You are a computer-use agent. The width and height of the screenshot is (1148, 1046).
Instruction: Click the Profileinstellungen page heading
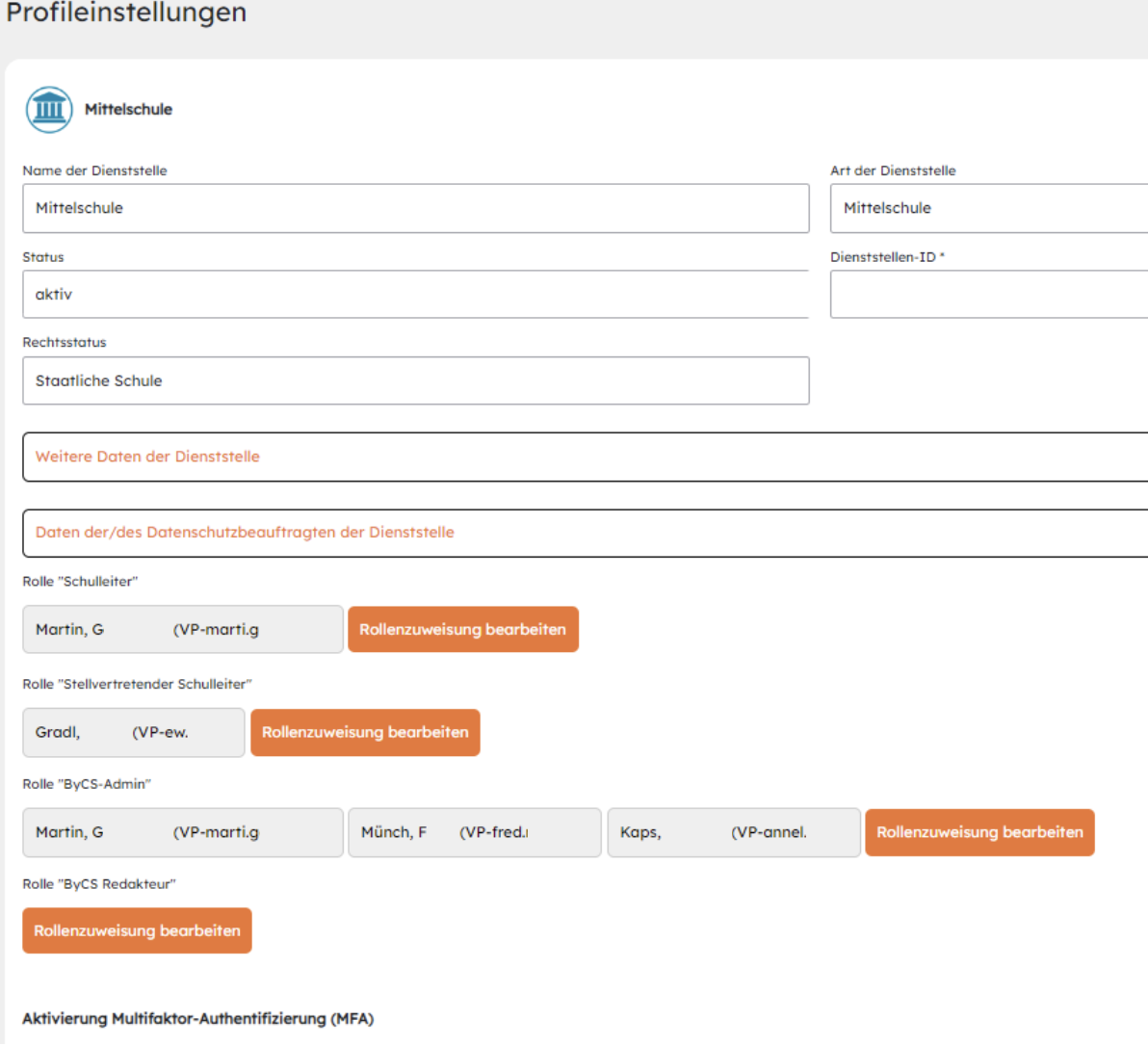tap(126, 13)
